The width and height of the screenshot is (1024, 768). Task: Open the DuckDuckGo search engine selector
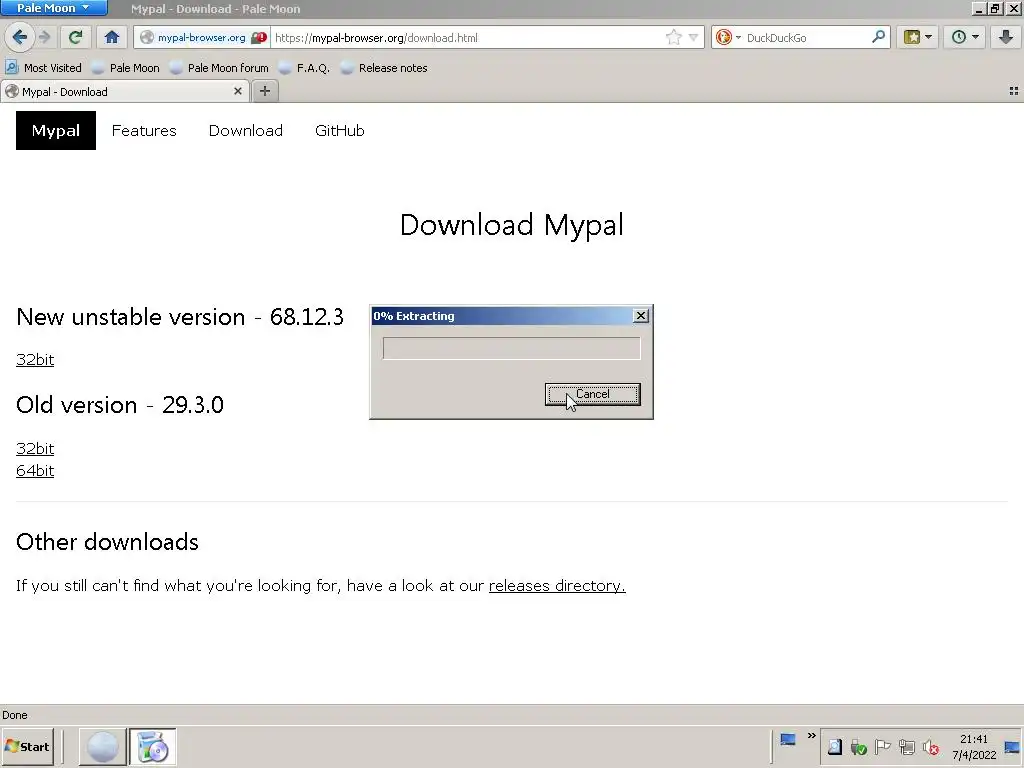click(727, 37)
